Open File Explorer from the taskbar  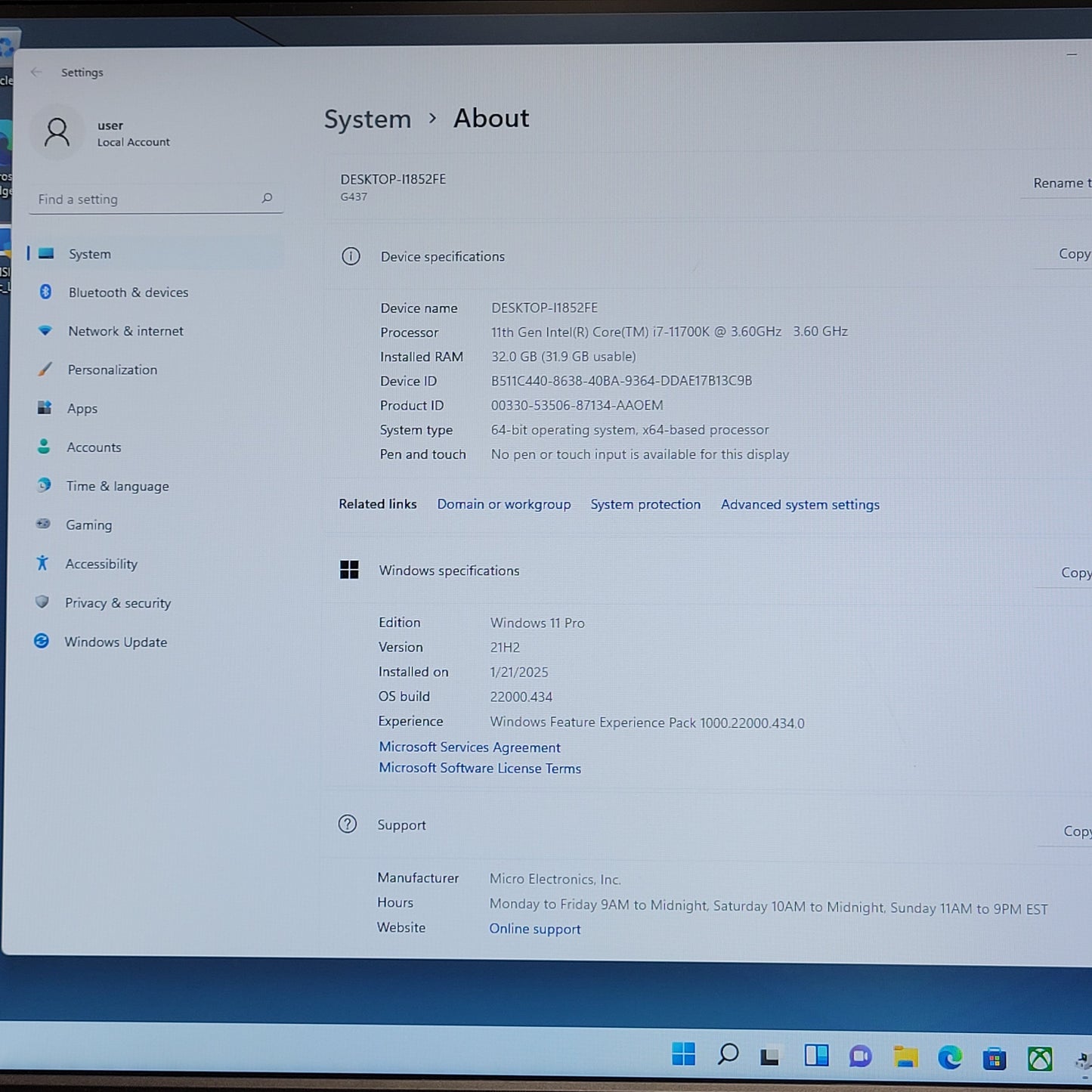pos(905,1057)
